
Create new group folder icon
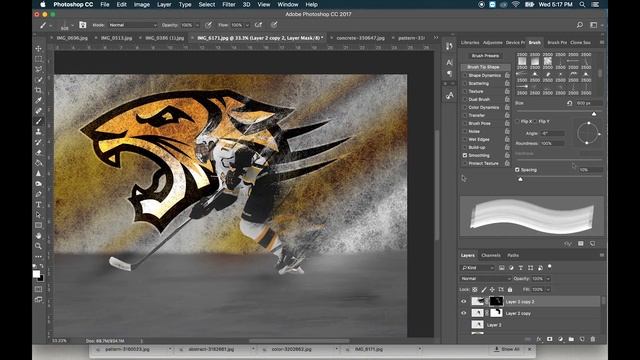pyautogui.click(x=571, y=339)
